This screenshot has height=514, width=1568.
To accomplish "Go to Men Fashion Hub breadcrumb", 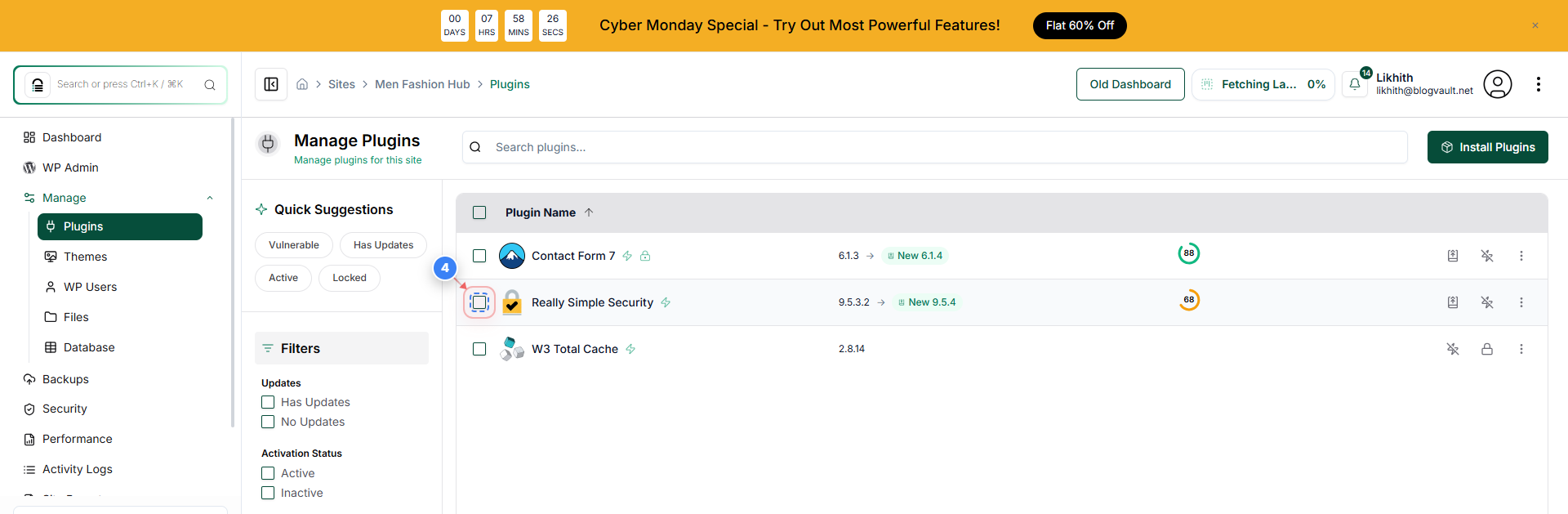I will [422, 84].
